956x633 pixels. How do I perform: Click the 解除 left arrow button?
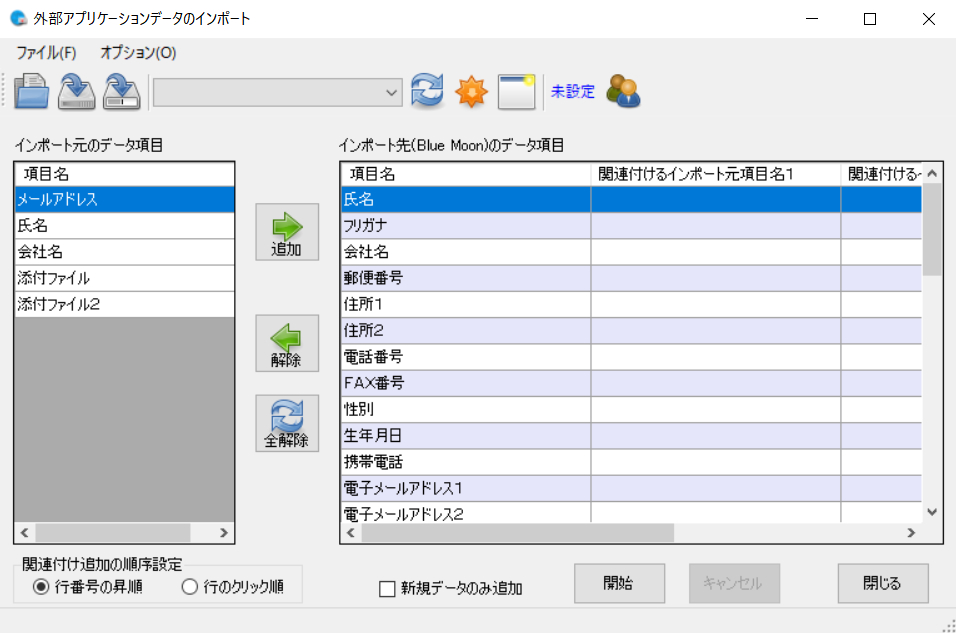pos(287,343)
